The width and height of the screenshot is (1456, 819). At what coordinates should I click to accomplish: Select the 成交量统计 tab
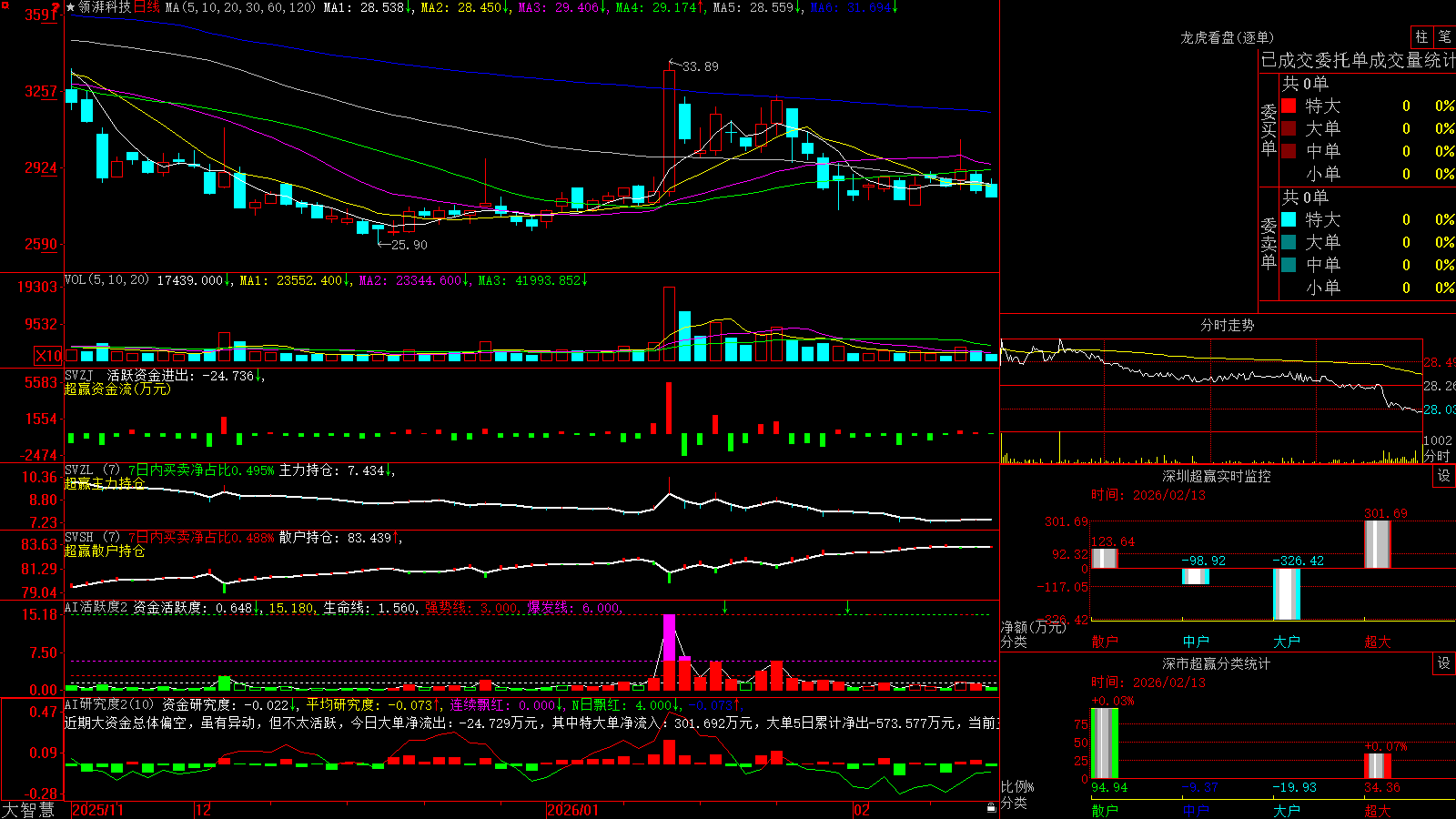[x=1412, y=60]
